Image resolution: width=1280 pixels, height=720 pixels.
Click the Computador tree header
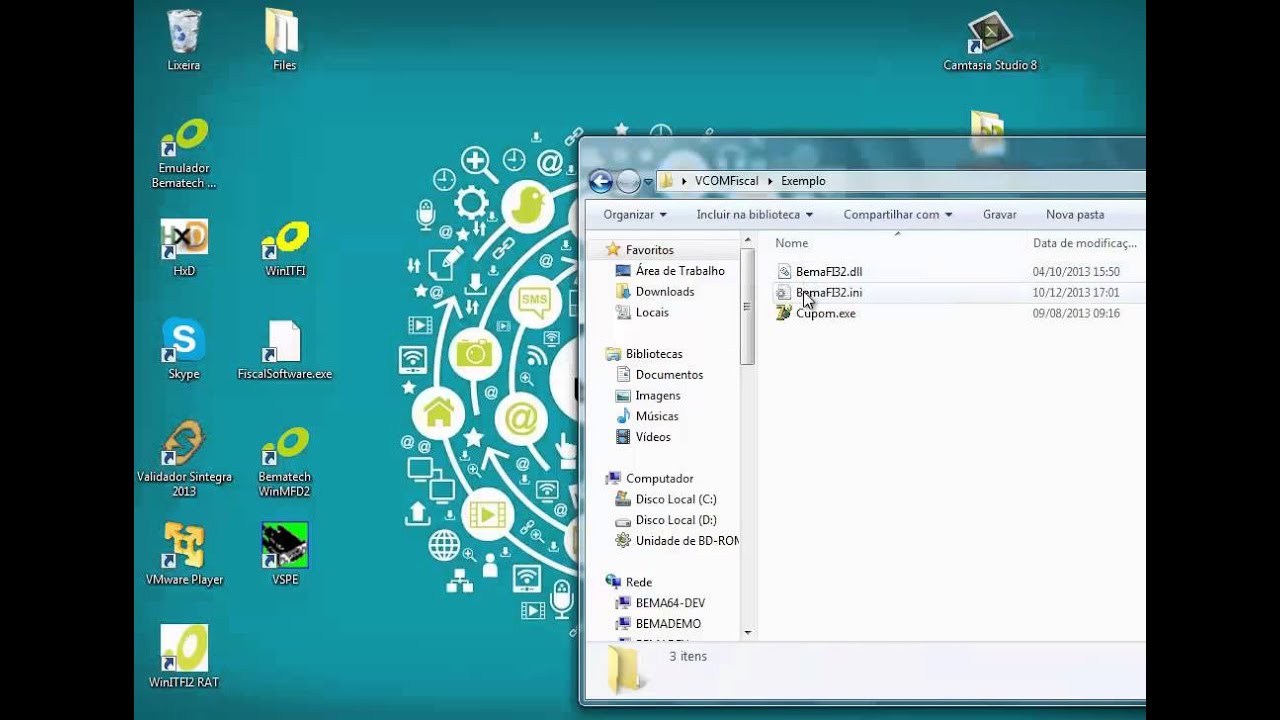tap(659, 478)
